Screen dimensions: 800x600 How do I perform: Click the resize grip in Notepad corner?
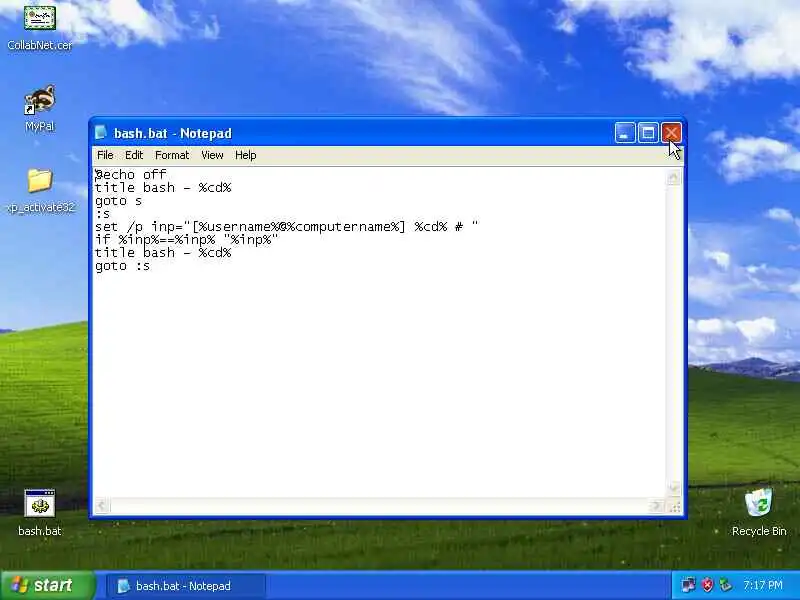click(x=674, y=507)
